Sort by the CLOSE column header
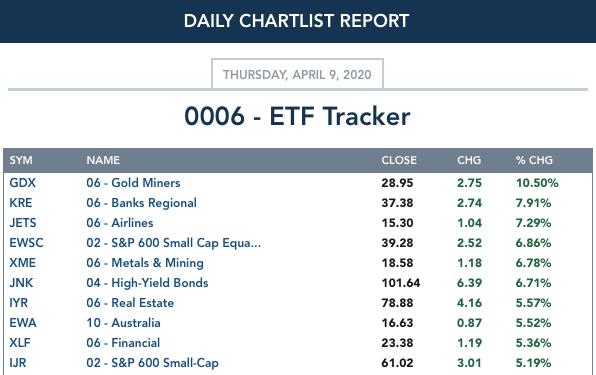This screenshot has width=596, height=375. coord(399,160)
